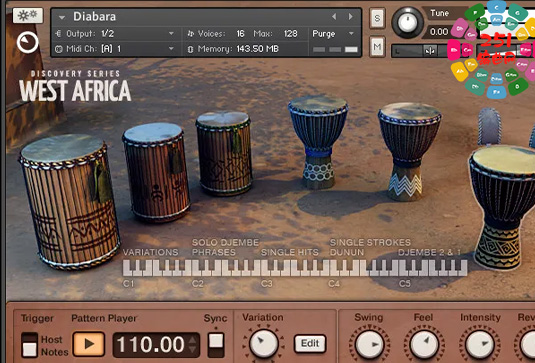The height and width of the screenshot is (363, 535).
Task: Click the Diabara instrument title
Action: point(95,16)
